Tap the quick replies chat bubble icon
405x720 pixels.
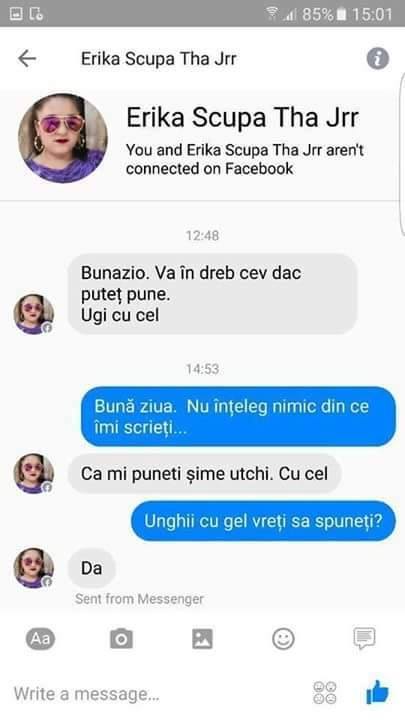coord(364,638)
